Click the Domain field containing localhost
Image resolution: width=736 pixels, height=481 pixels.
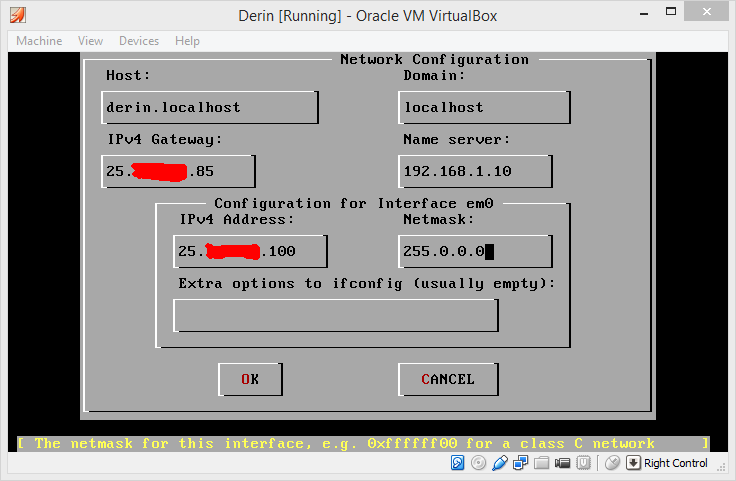tap(484, 107)
